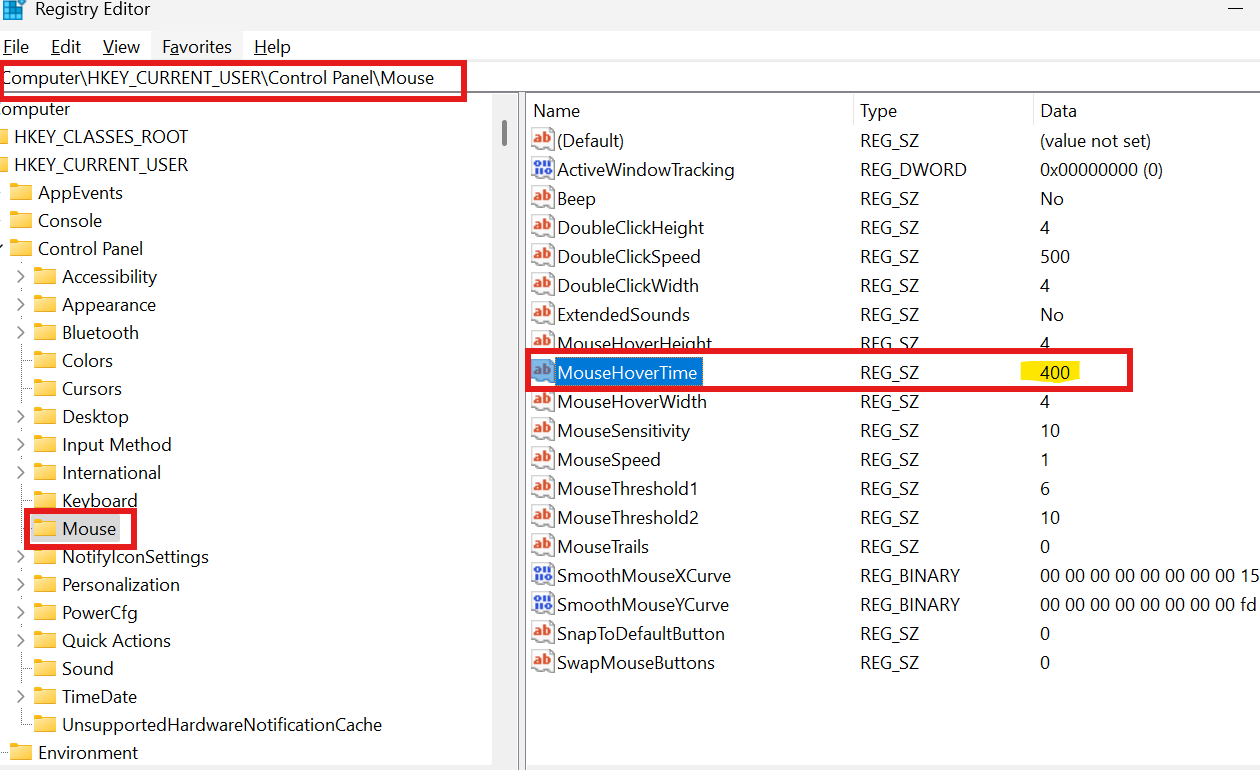The width and height of the screenshot is (1260, 770).
Task: Click REG_BINARY type of SmoothMouseXCurve
Action: (x=910, y=575)
